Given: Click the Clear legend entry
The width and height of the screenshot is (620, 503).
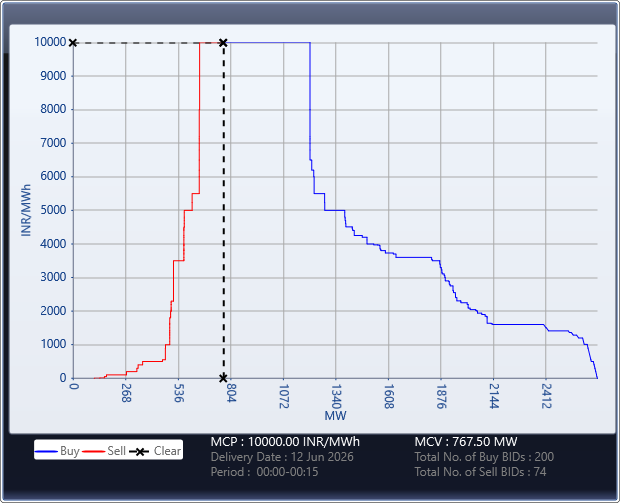Looking at the screenshot, I should (x=155, y=451).
